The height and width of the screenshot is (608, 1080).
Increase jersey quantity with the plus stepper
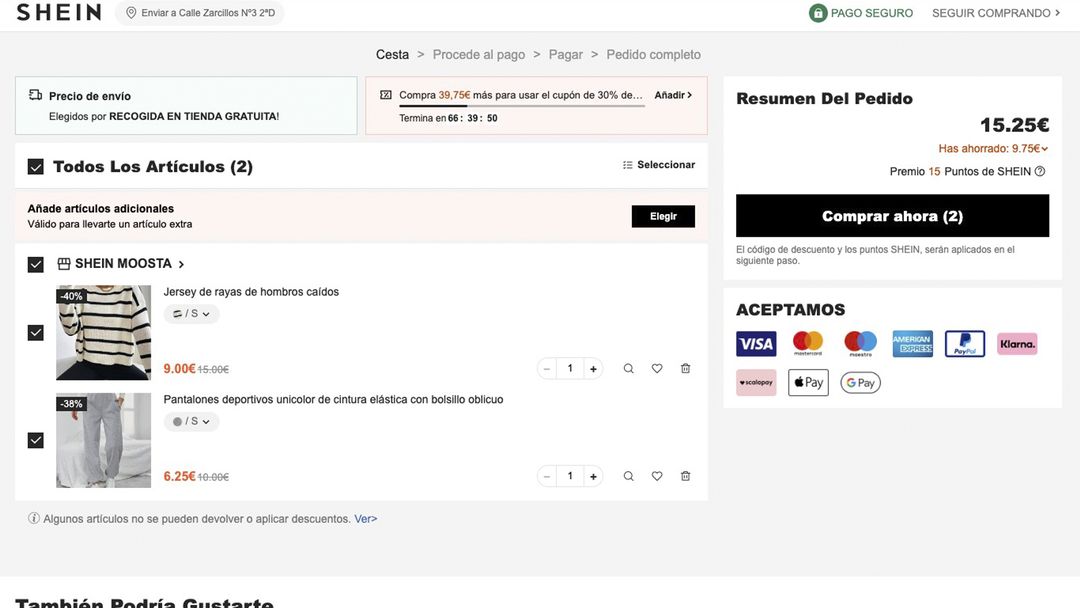click(592, 367)
